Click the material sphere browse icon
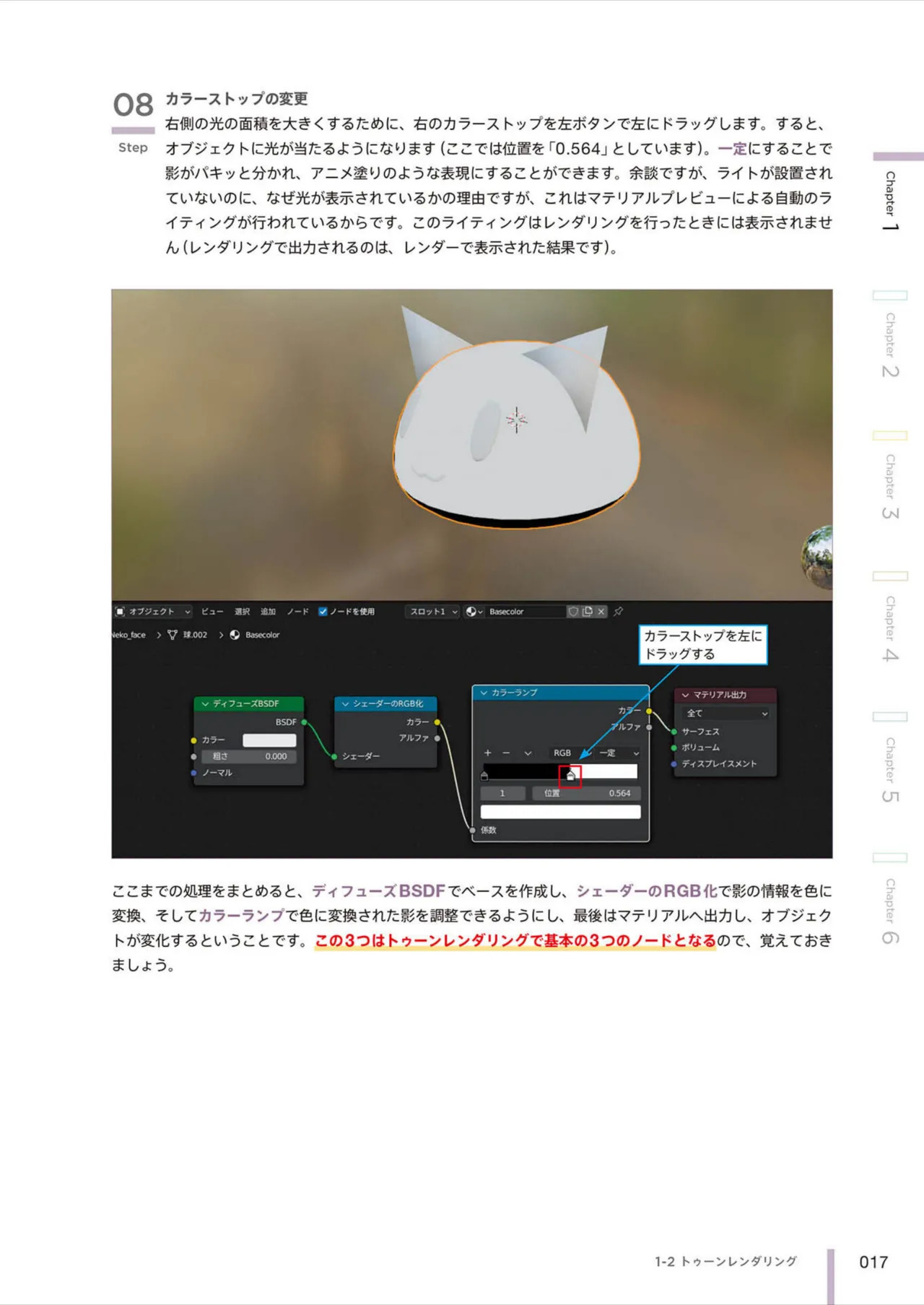The height and width of the screenshot is (1305, 924). point(474,612)
